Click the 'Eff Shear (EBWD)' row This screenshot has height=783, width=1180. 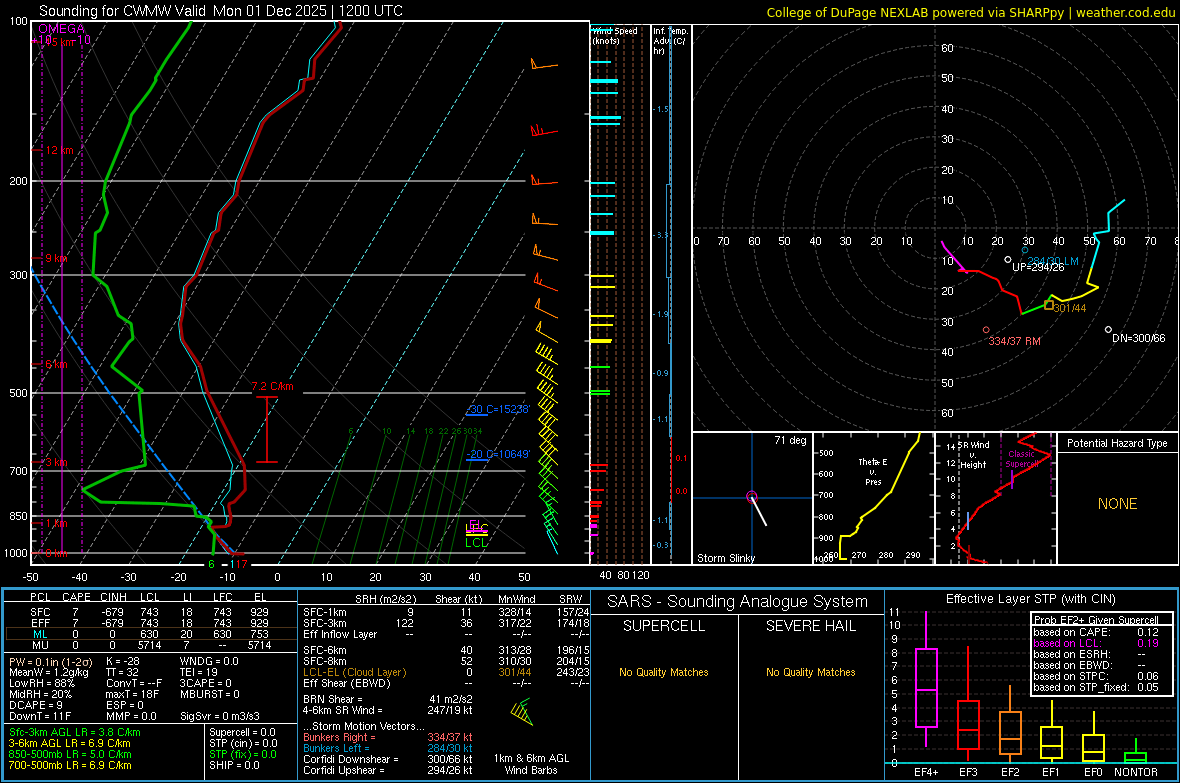point(446,683)
